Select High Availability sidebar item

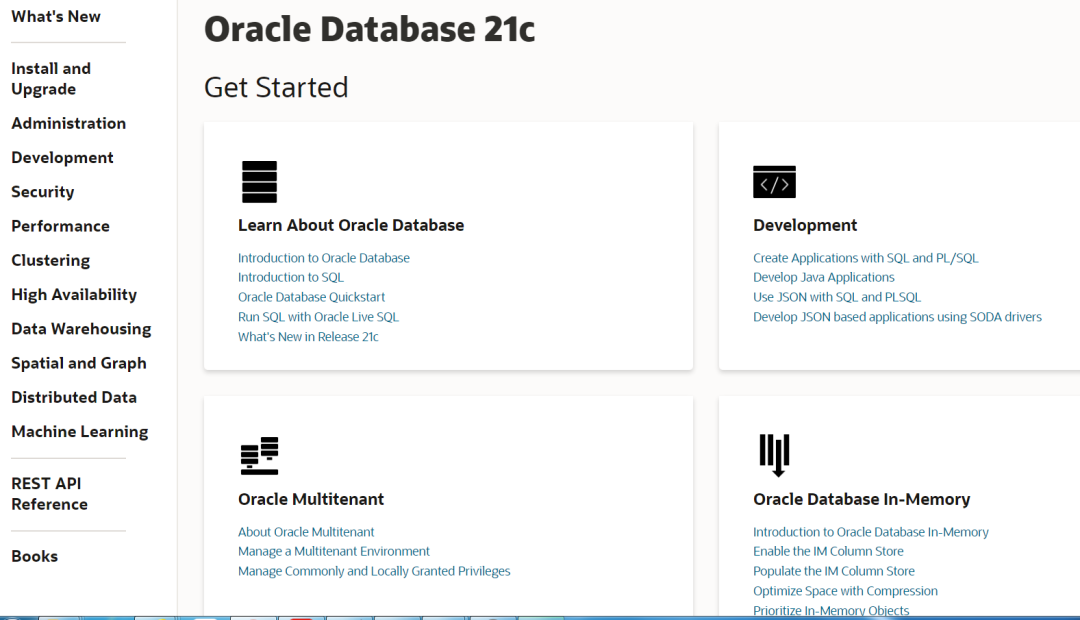point(74,295)
